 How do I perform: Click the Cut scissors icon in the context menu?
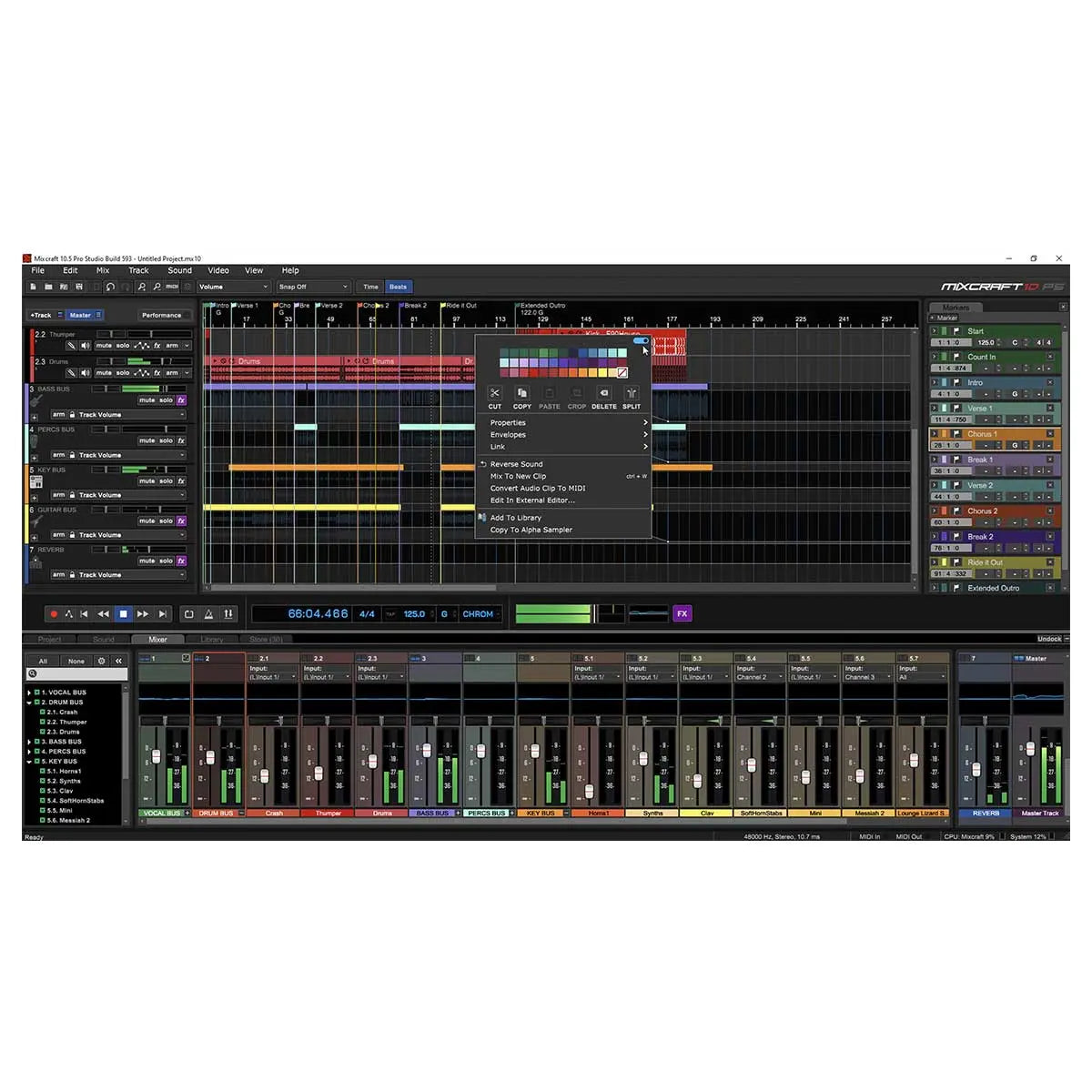coord(495,392)
